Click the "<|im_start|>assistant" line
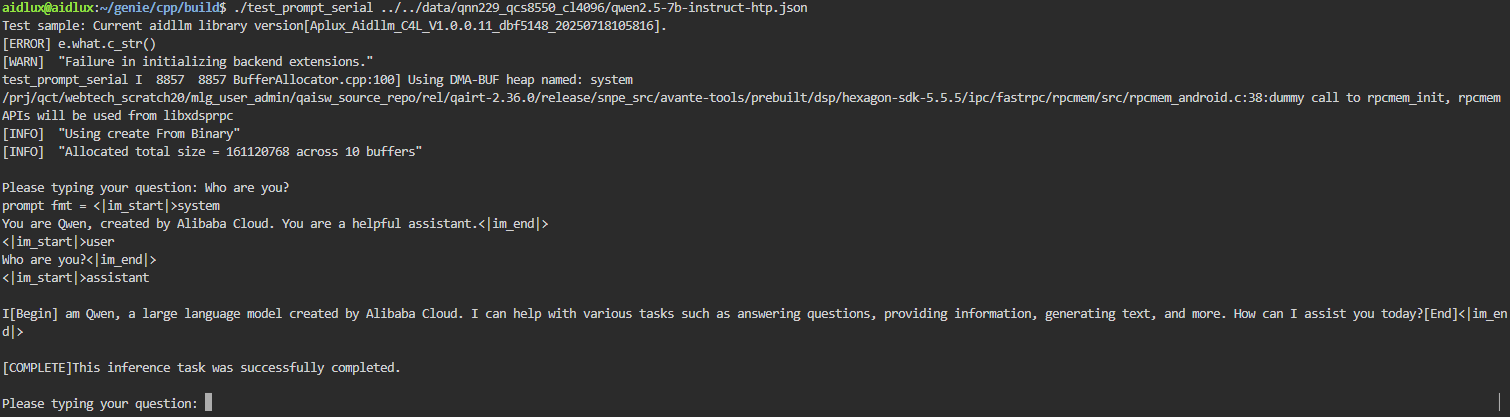 [76, 277]
